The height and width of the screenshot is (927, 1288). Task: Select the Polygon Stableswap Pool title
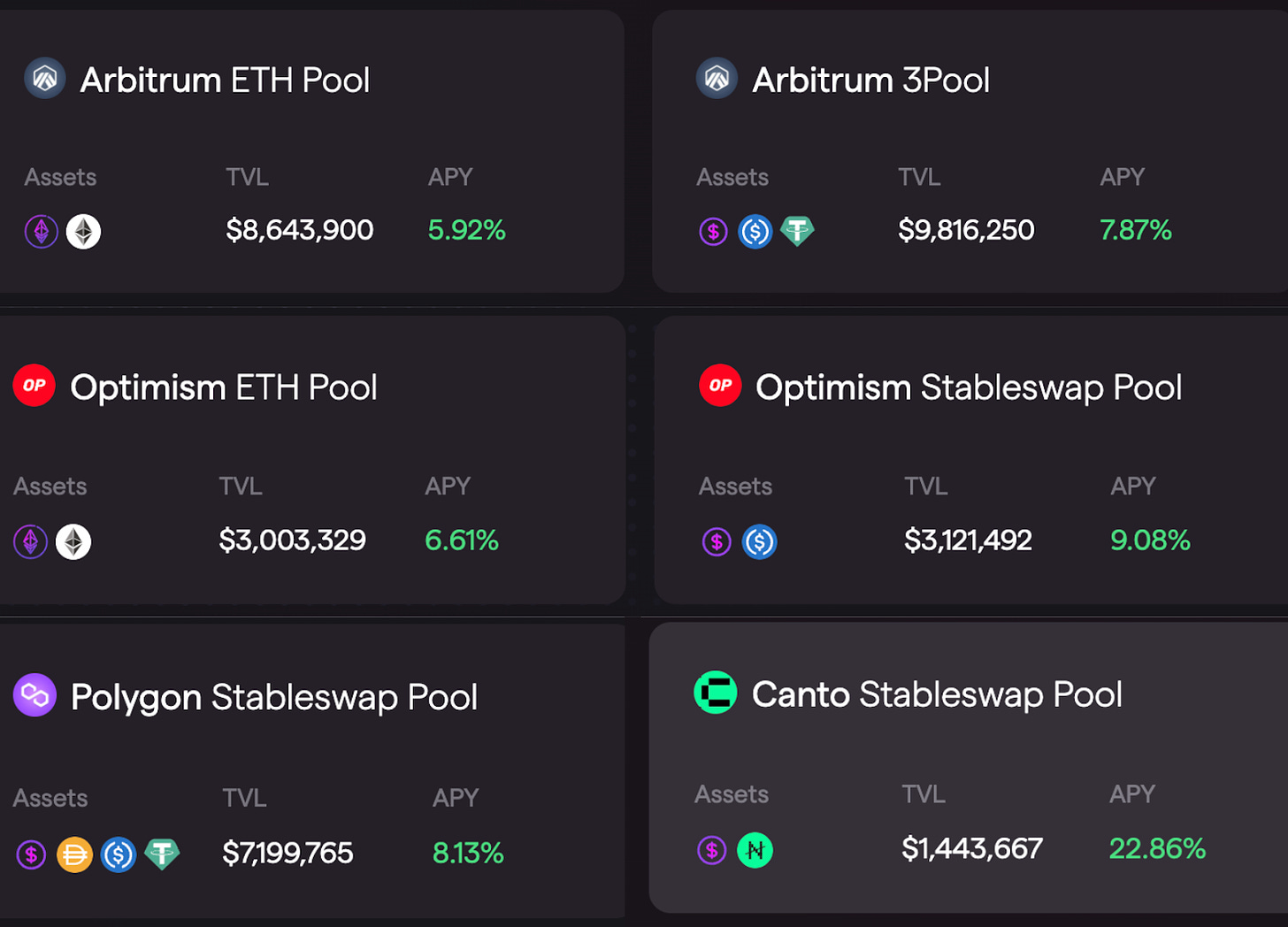(273, 698)
